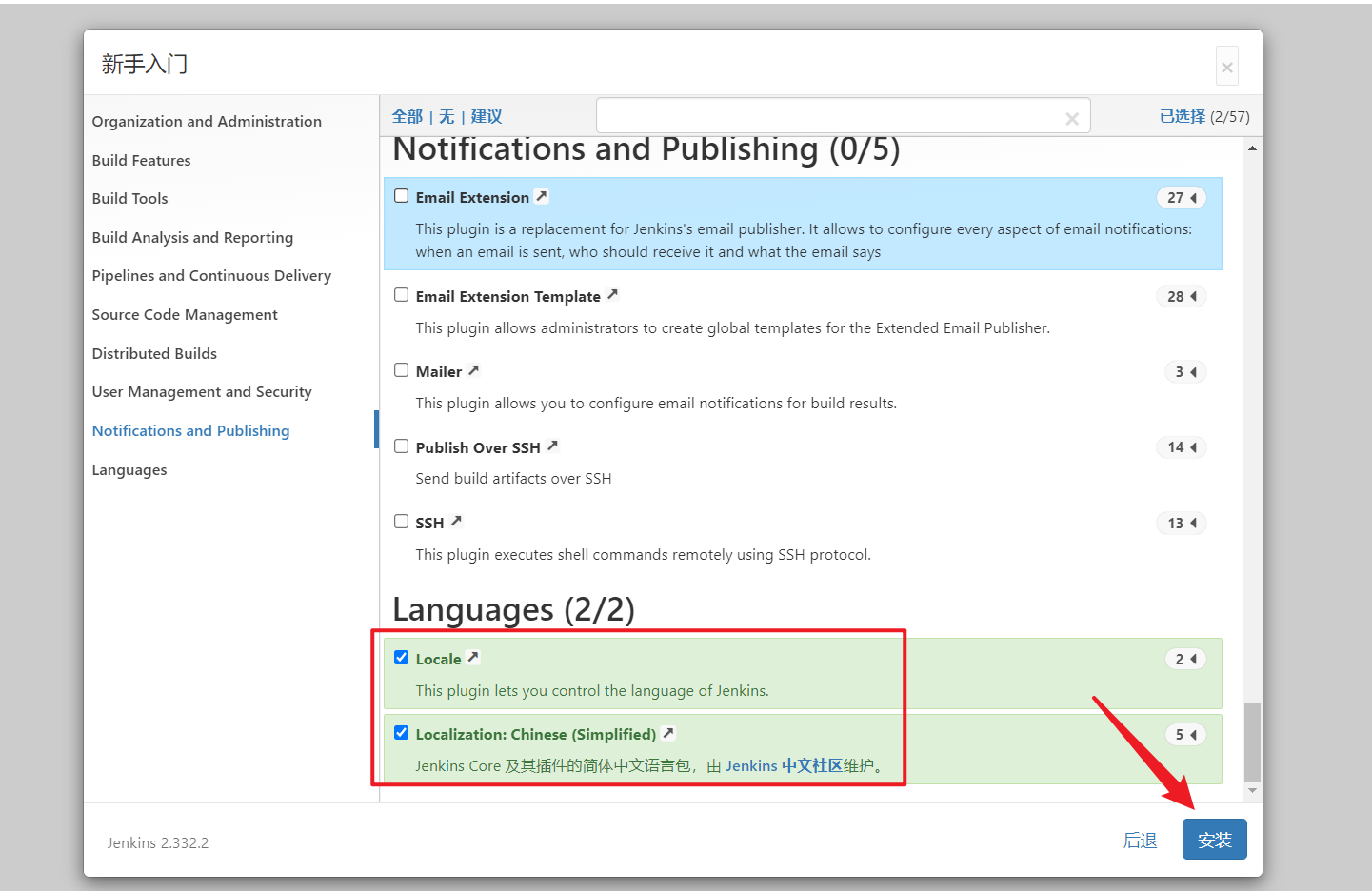
Task: Expand Locale dependencies badge 2
Action: [x=1185, y=659]
